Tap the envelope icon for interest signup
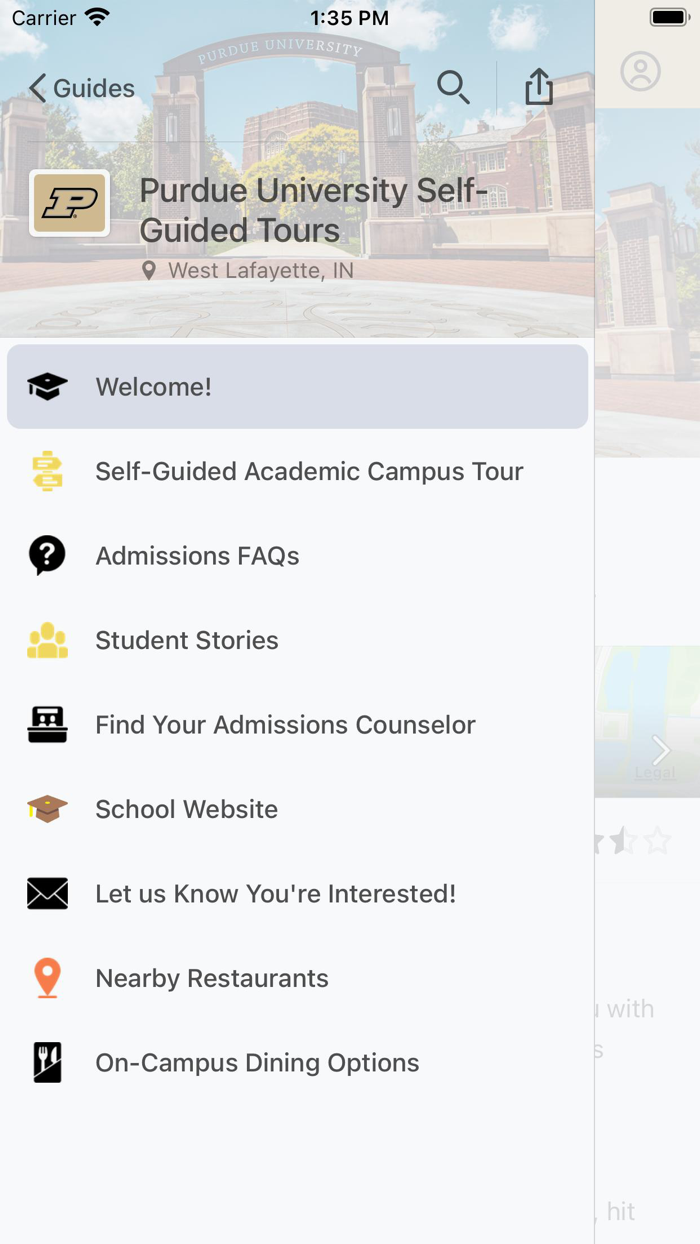 point(45,893)
